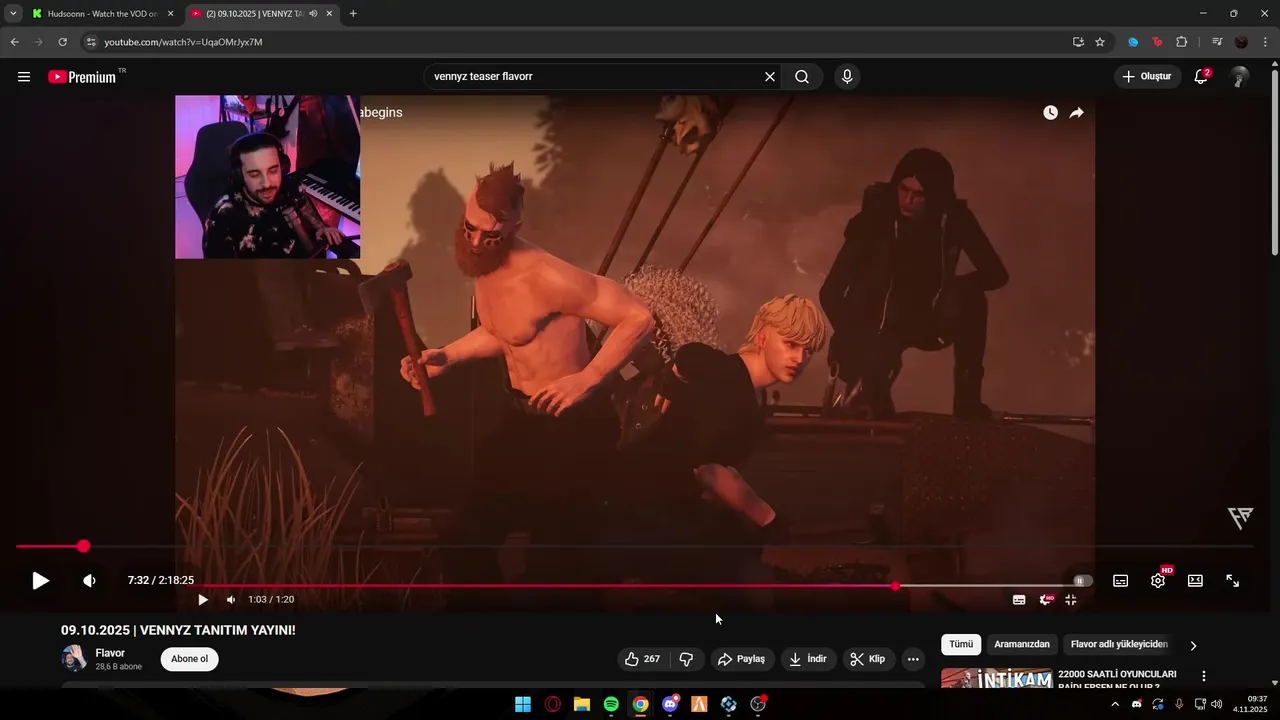Open Discord from taskbar

tap(670, 704)
